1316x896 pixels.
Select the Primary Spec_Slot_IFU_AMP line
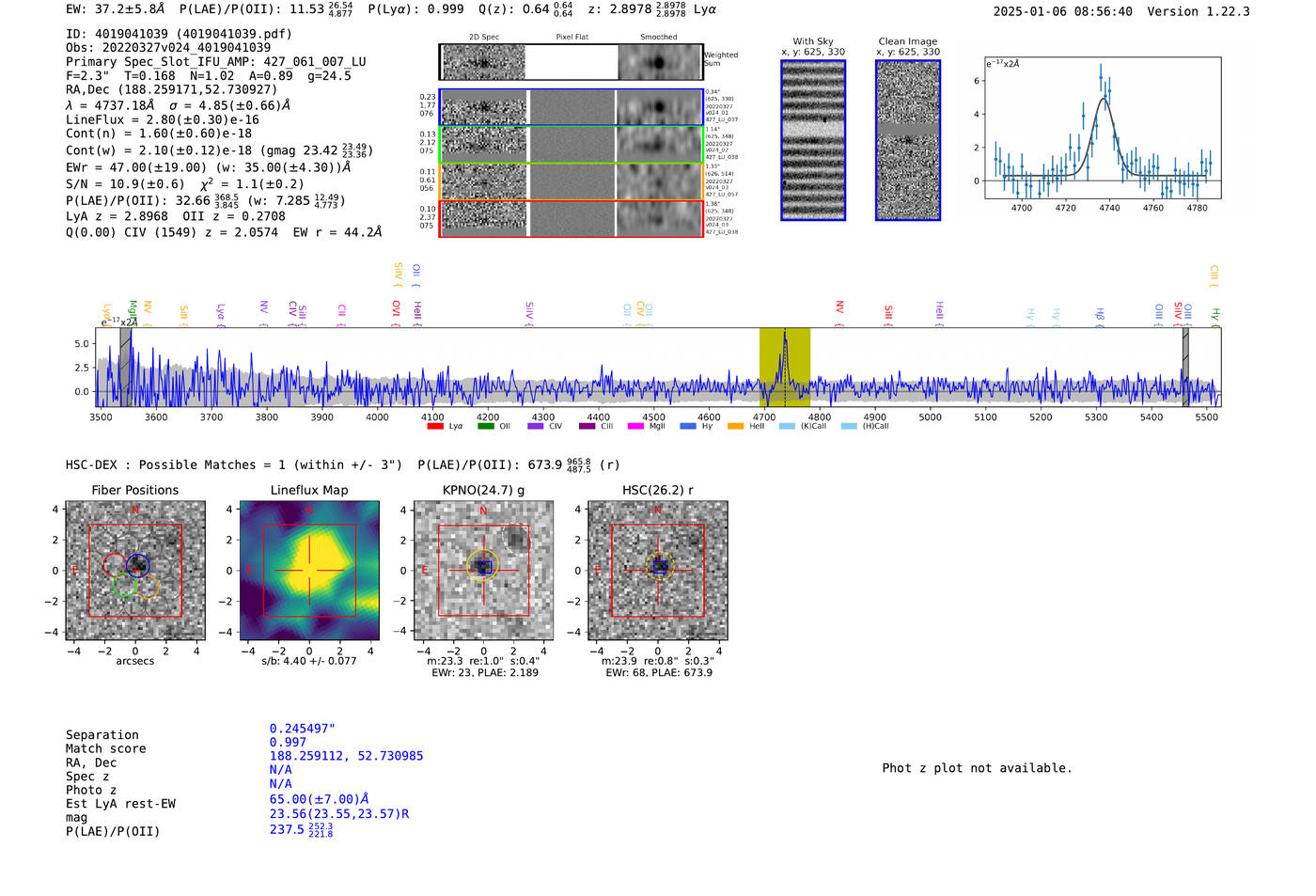click(216, 61)
